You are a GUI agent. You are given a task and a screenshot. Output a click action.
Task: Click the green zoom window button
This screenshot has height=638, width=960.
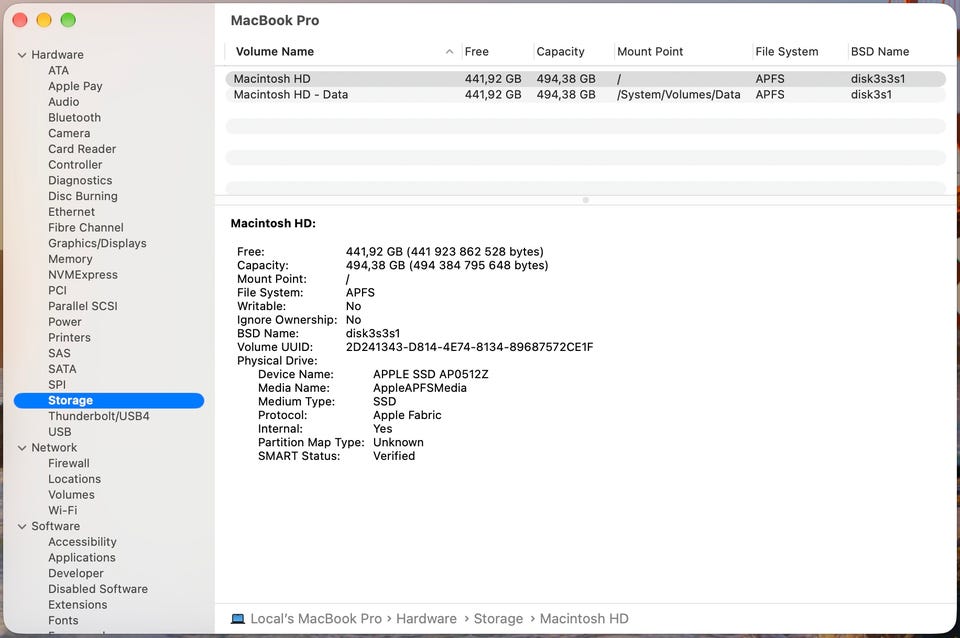click(x=68, y=20)
